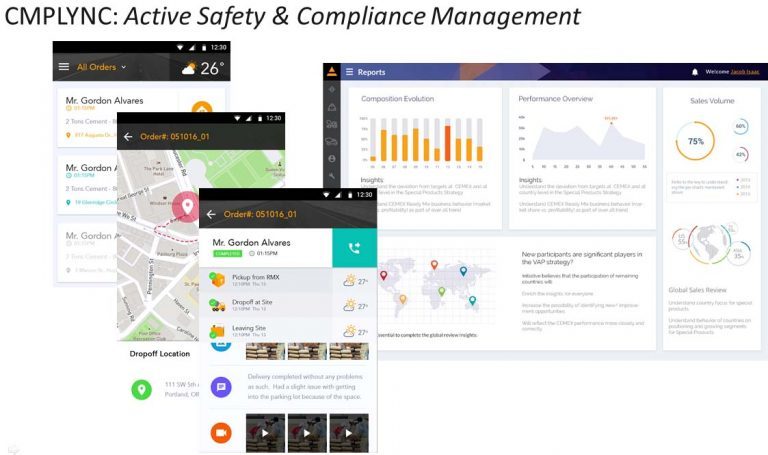Open hamburger menu in All Orders screen

click(x=64, y=67)
